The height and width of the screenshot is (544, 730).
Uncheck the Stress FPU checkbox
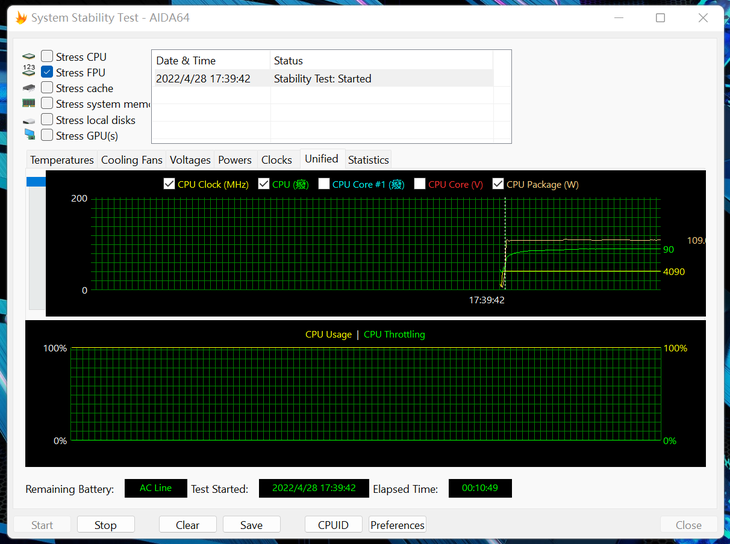[x=47, y=72]
